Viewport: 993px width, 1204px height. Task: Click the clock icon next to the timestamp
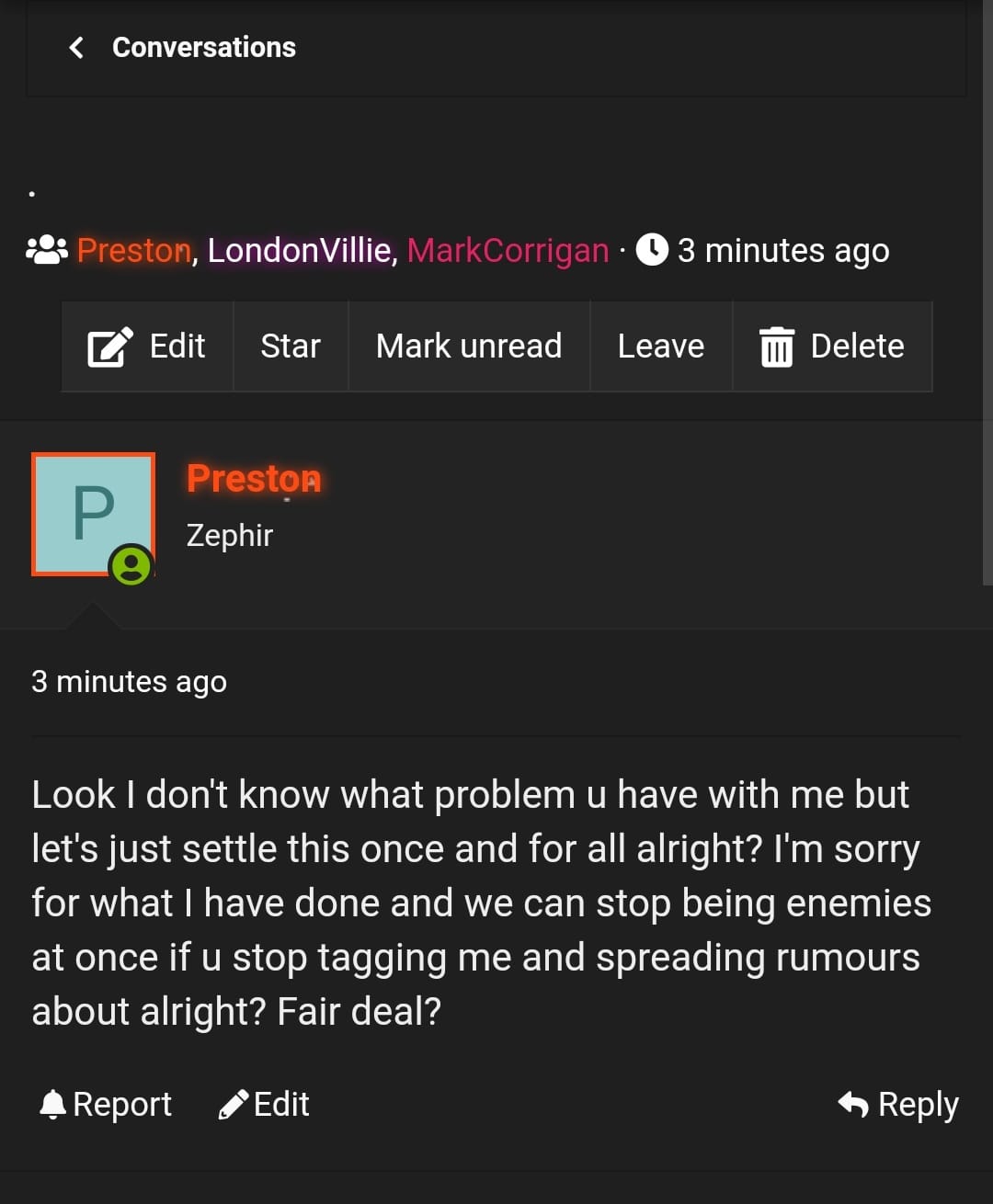click(x=652, y=249)
